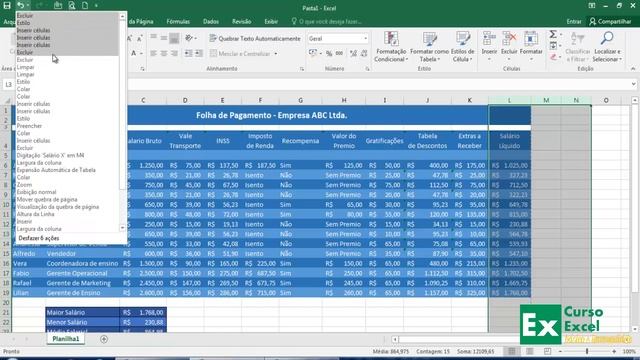Open the Undo history dropdown arrow

point(28,5)
